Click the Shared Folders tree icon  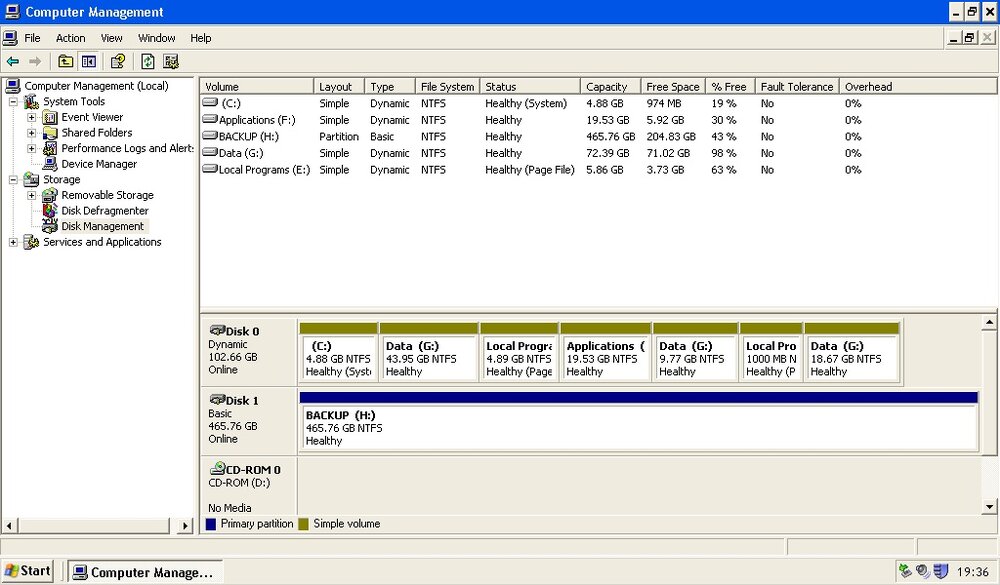pyautogui.click(x=50, y=133)
